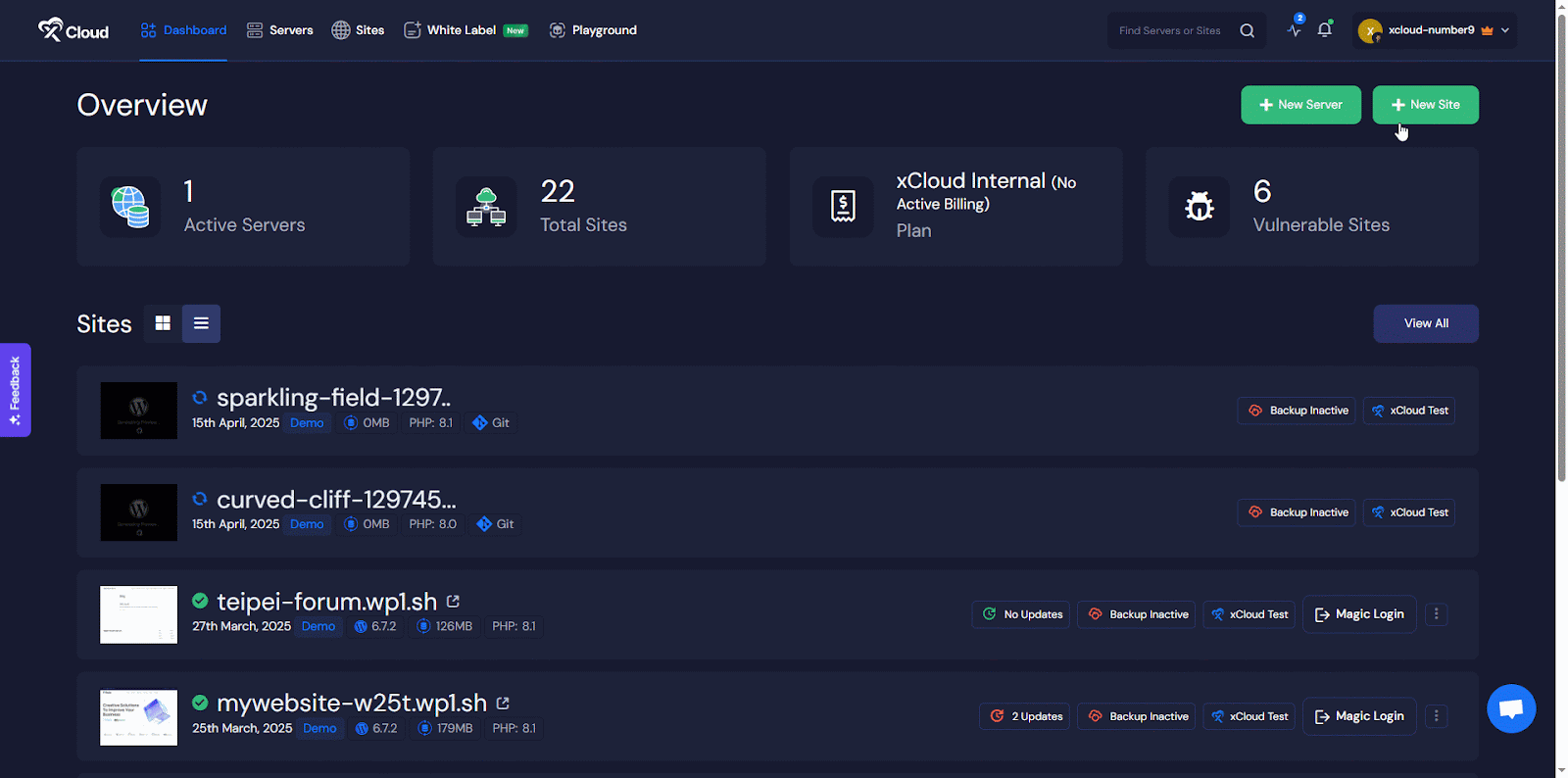Click 2 Updates on mywebsite-w25t
Viewport: 1568px width, 778px height.
coord(1025,716)
